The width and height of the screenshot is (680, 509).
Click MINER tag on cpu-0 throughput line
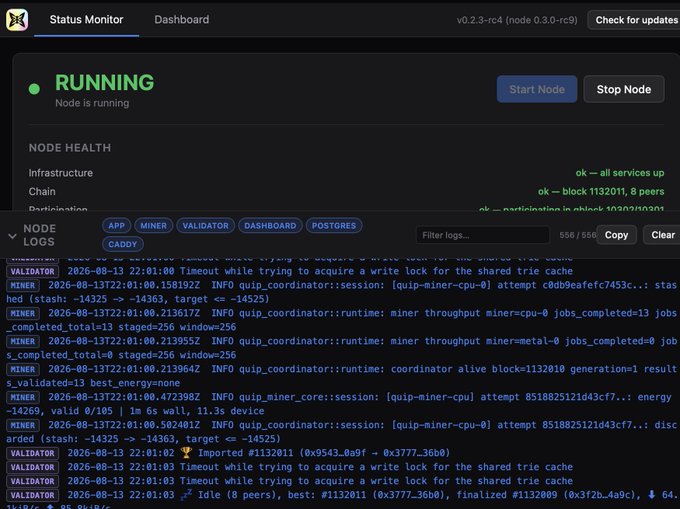[x=23, y=313]
